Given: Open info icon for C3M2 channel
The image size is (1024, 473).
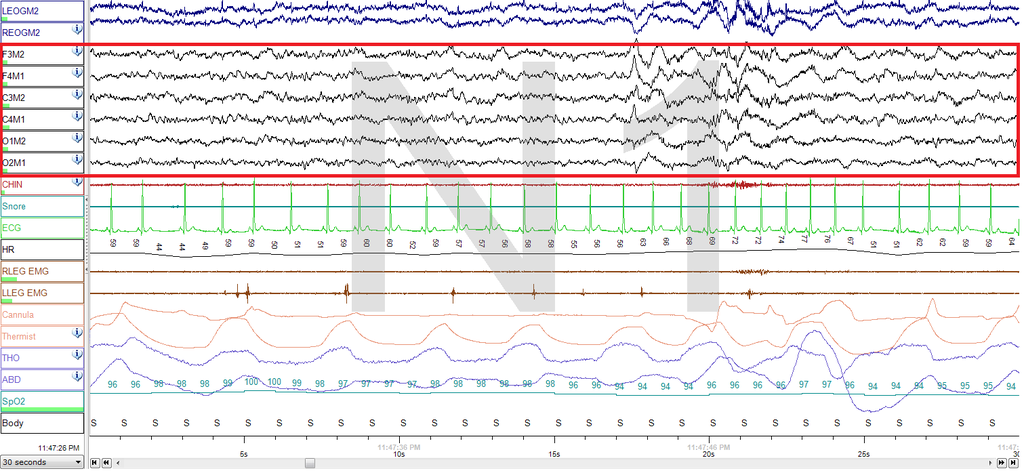Looking at the screenshot, I should [x=77, y=93].
